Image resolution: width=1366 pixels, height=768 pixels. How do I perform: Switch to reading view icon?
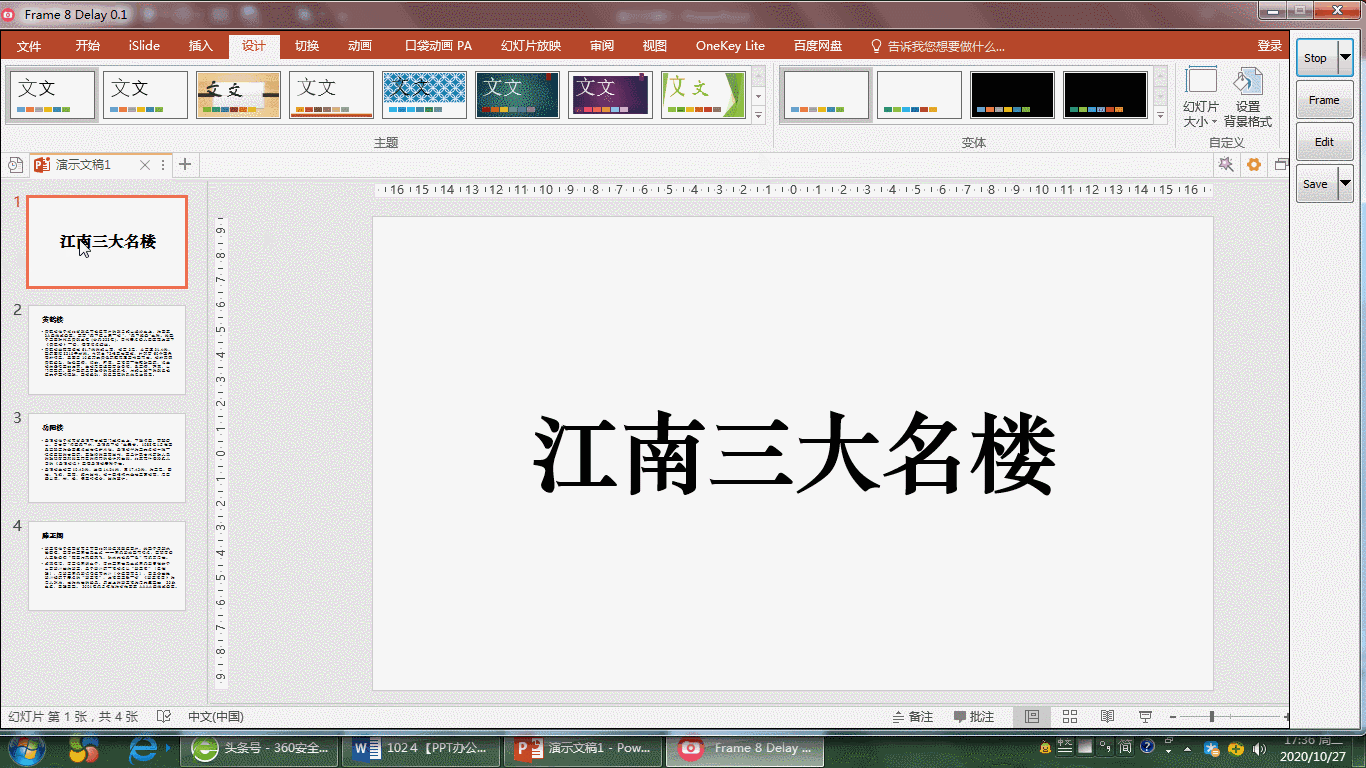(1108, 717)
